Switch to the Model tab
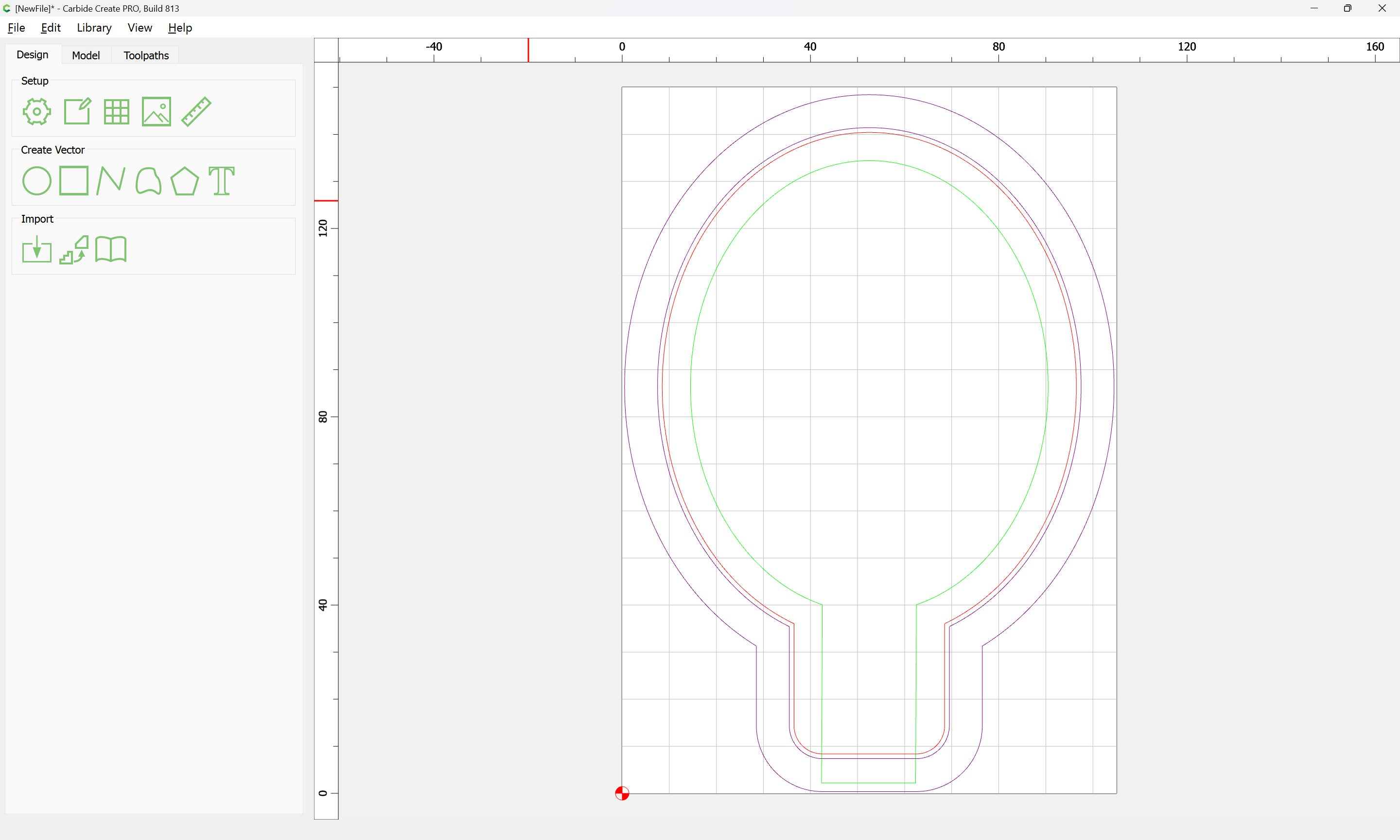The image size is (1400, 840). (86, 55)
